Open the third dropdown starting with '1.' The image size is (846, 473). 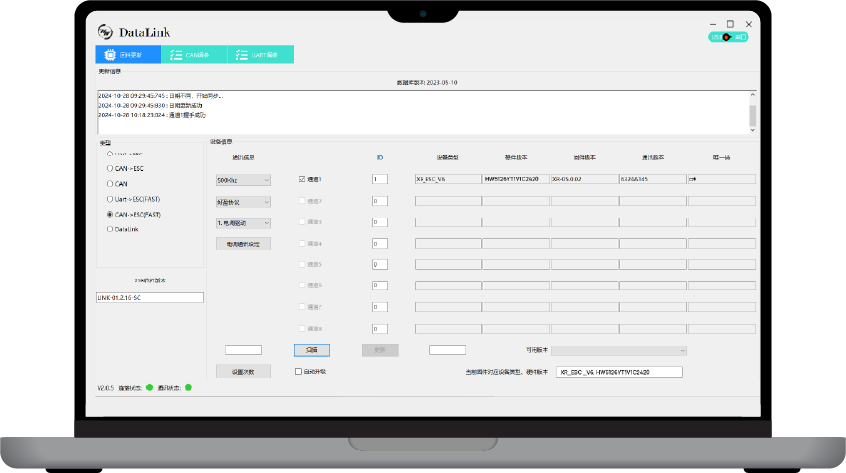click(x=243, y=222)
